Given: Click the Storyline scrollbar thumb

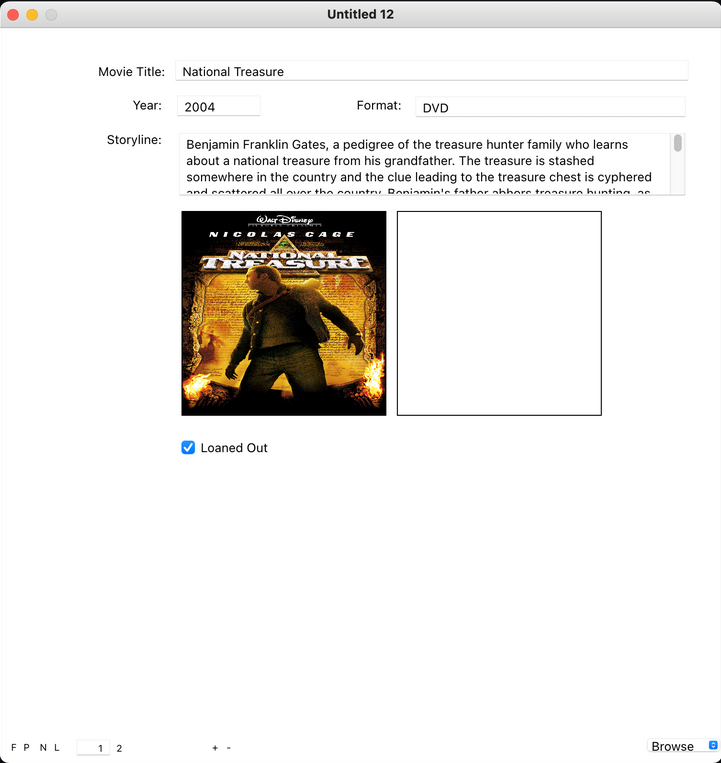Looking at the screenshot, I should click(677, 144).
